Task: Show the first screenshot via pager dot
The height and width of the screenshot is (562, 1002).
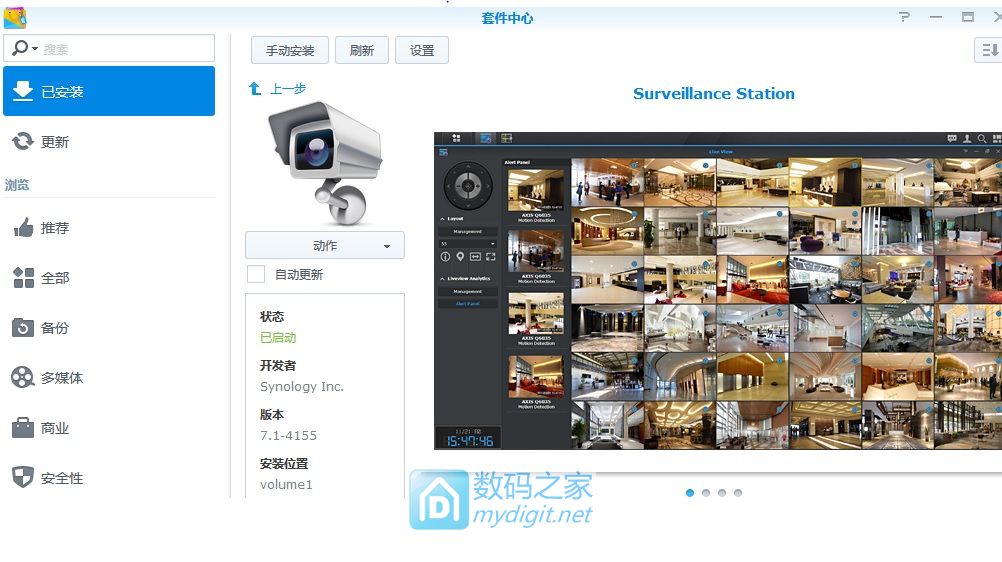Action: click(690, 493)
